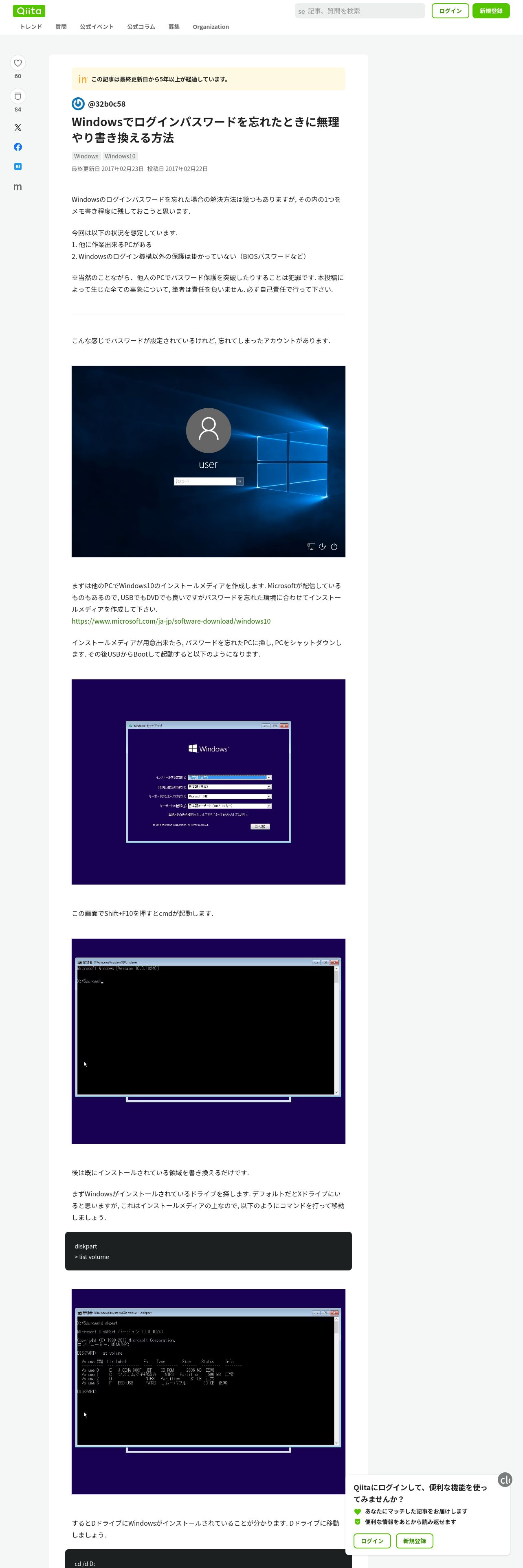523x1568 pixels.
Task: Open the トレンド tab
Action: (x=31, y=27)
